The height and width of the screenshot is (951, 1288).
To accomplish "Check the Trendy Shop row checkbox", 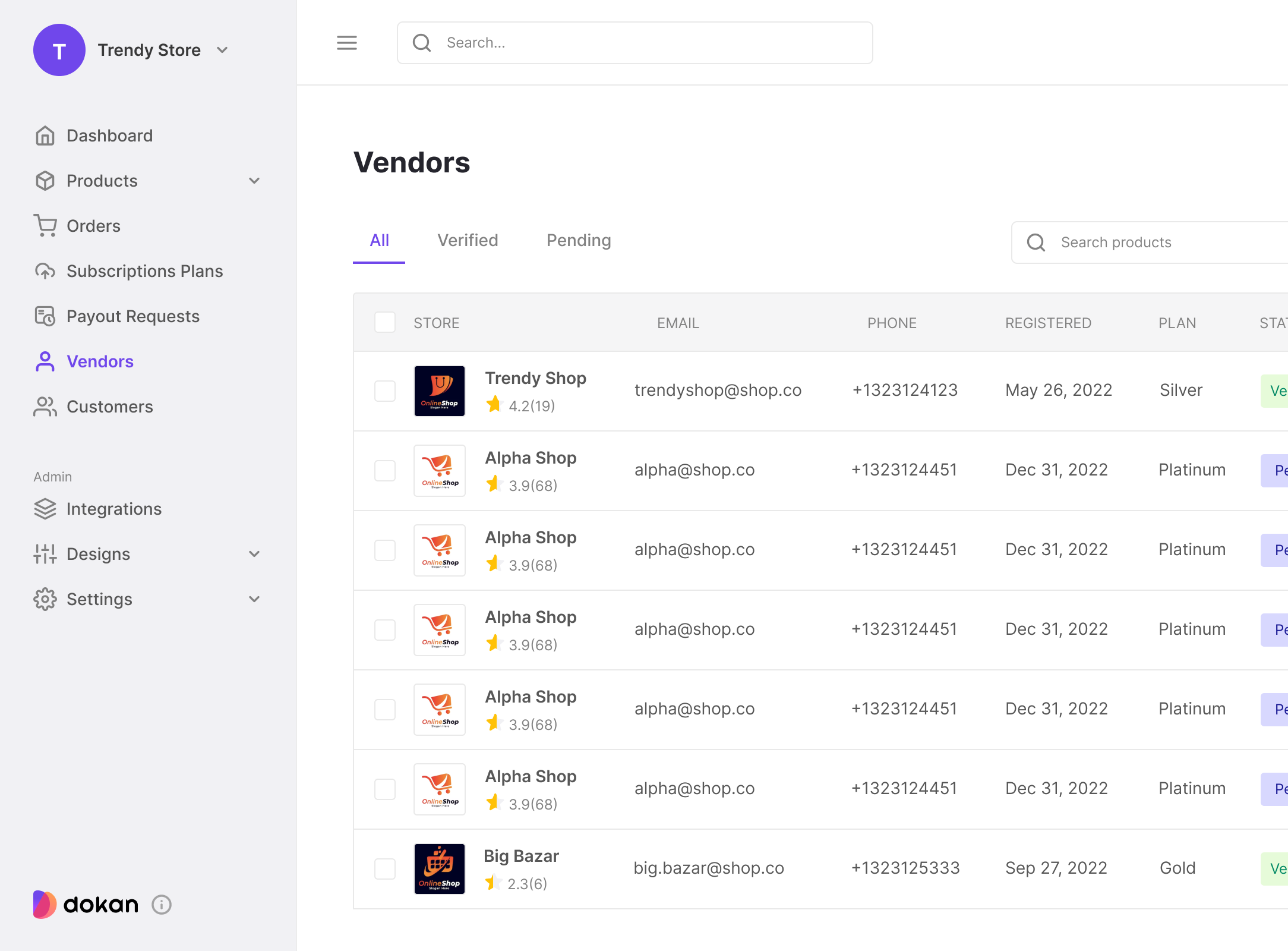I will (384, 391).
